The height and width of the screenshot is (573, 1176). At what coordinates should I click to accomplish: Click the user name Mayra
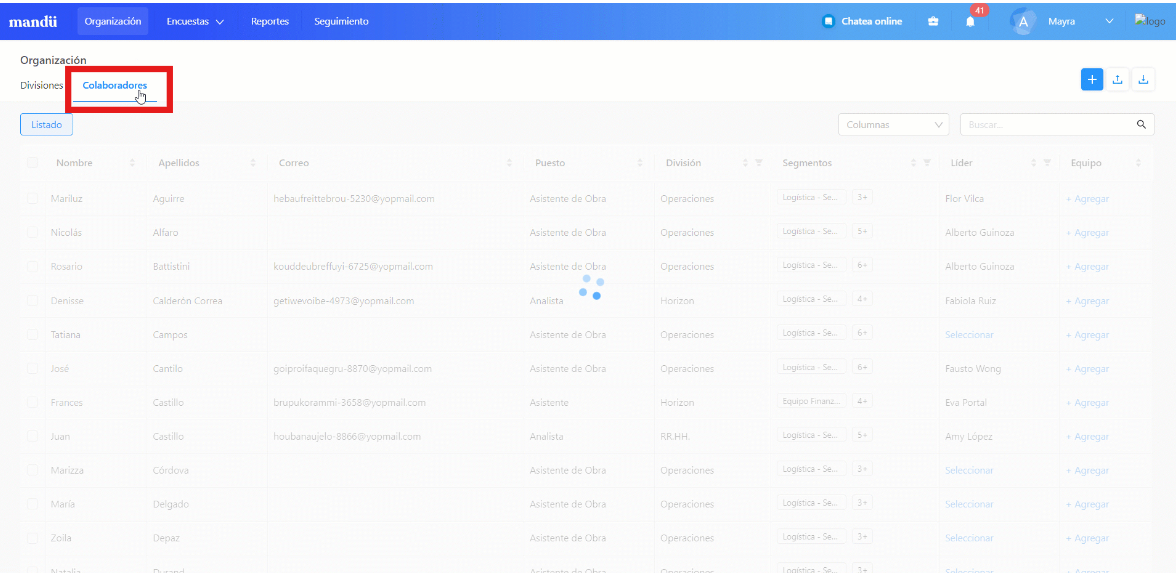tap(1061, 22)
